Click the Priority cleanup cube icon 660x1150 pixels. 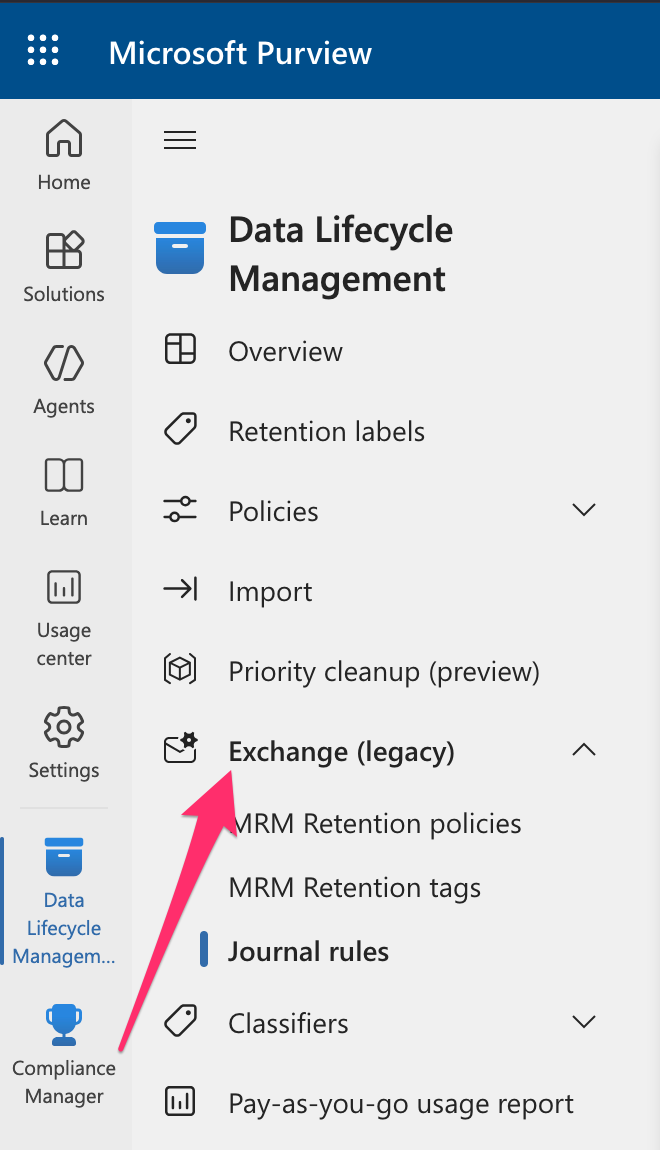[x=180, y=668]
